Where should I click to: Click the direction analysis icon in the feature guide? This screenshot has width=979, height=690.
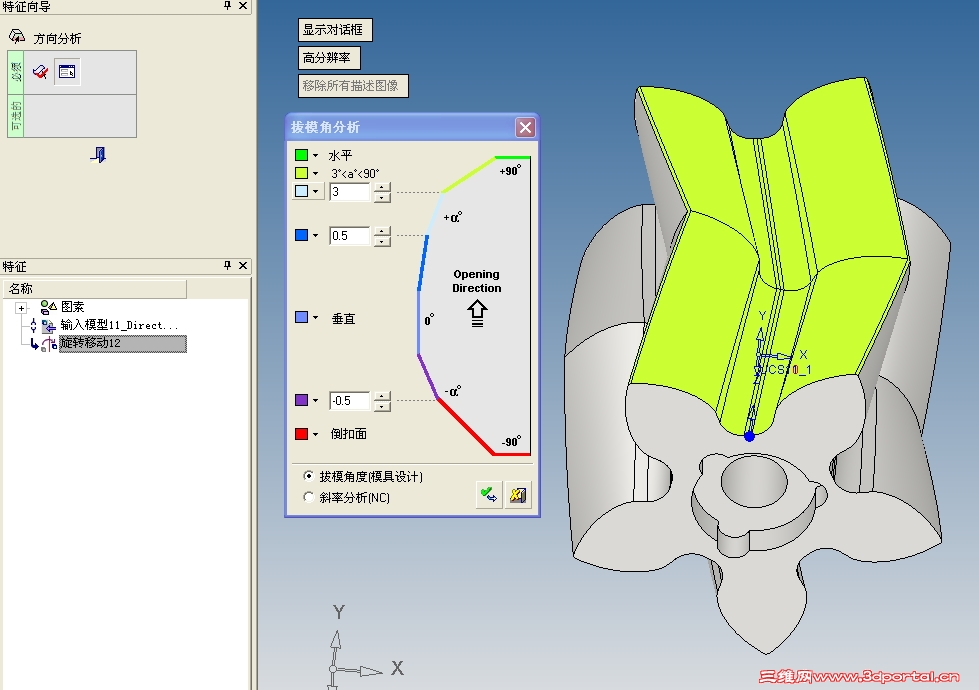(17, 37)
